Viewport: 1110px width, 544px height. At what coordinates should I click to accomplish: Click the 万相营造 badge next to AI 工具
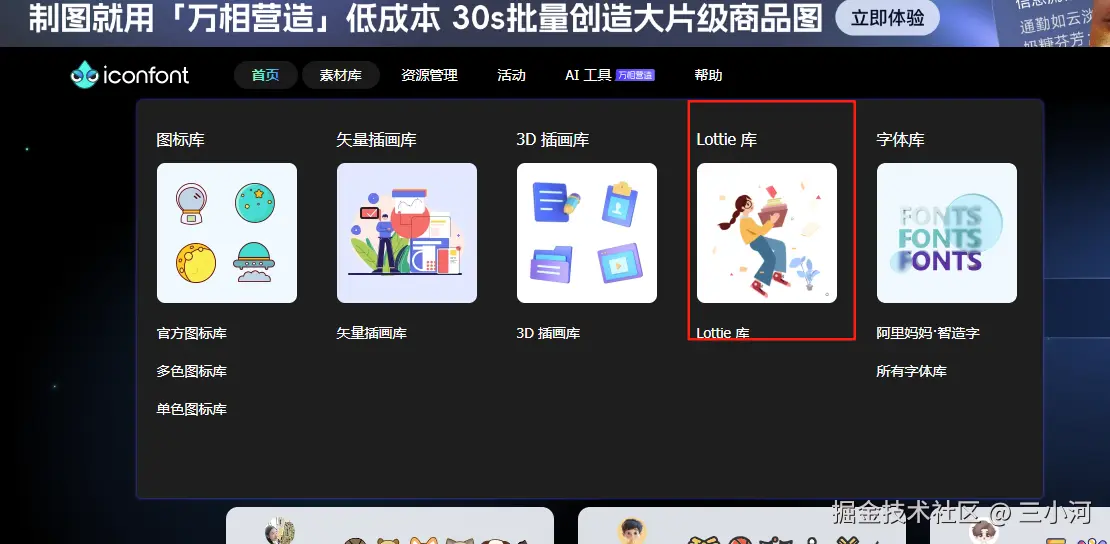[635, 75]
